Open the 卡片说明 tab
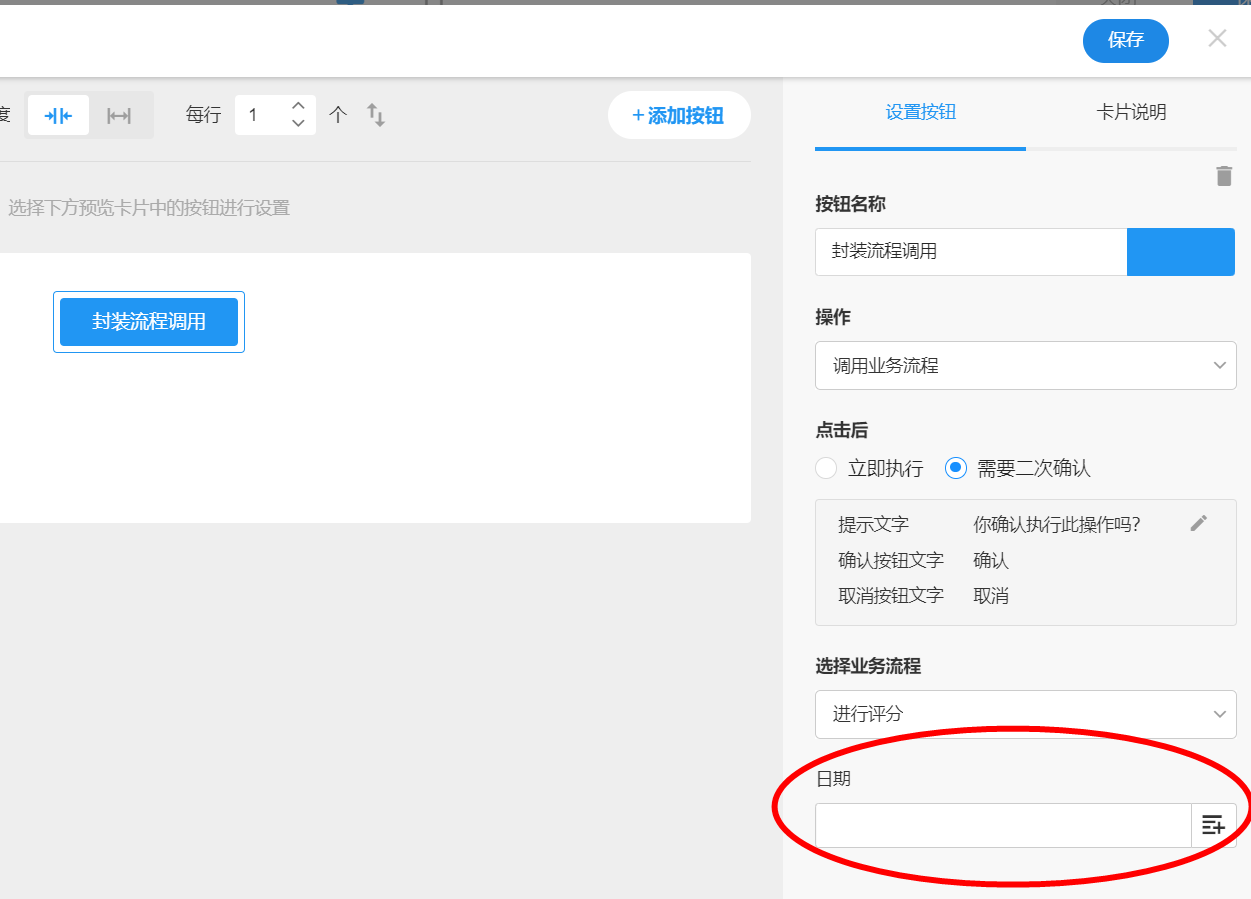 [x=1131, y=112]
